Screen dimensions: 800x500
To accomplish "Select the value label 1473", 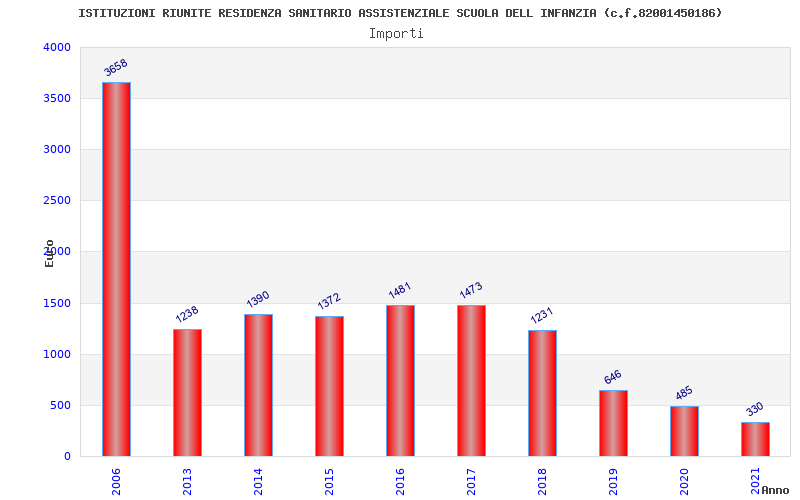I will tap(470, 290).
